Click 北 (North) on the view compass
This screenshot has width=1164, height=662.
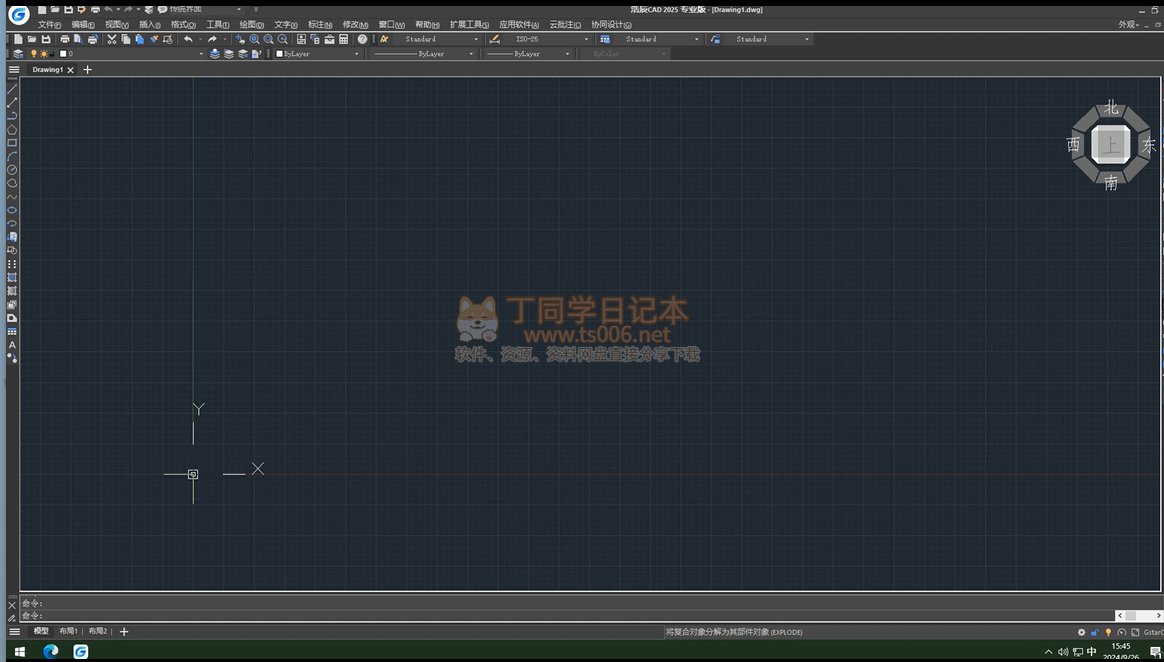[1111, 108]
